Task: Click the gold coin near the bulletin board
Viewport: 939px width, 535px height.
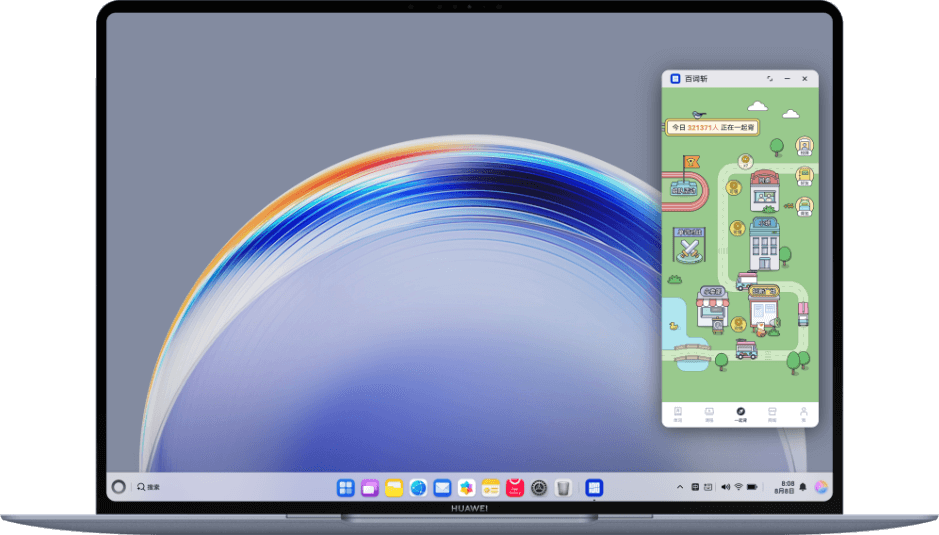Action: pyautogui.click(x=738, y=324)
